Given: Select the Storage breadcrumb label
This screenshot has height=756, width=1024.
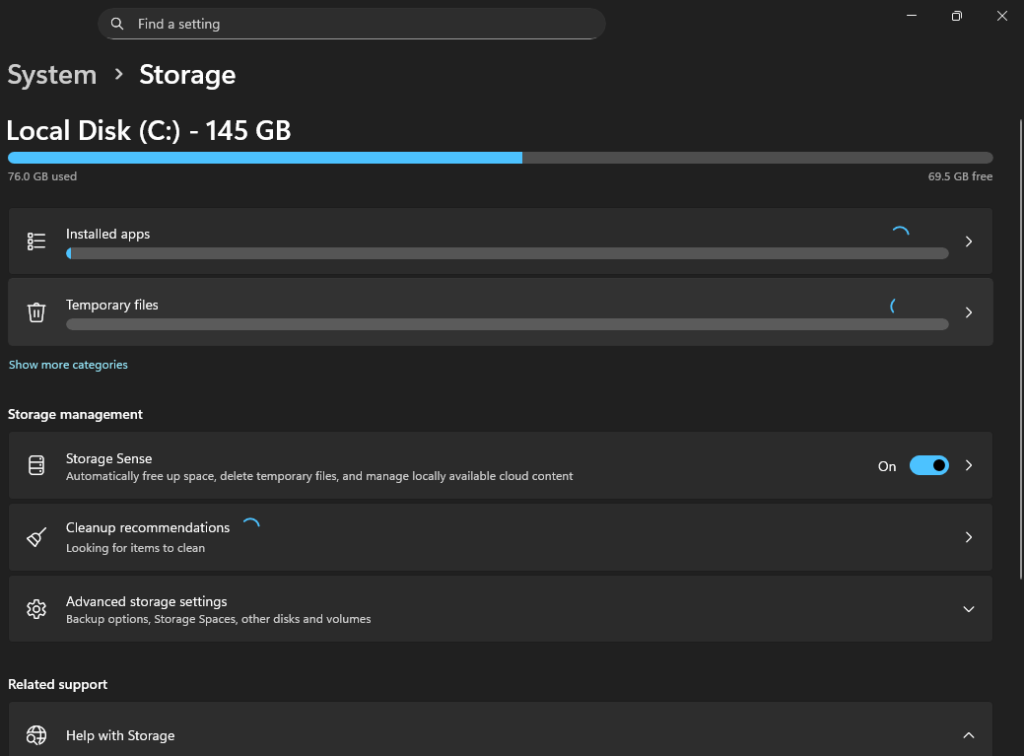Looking at the screenshot, I should pos(187,74).
